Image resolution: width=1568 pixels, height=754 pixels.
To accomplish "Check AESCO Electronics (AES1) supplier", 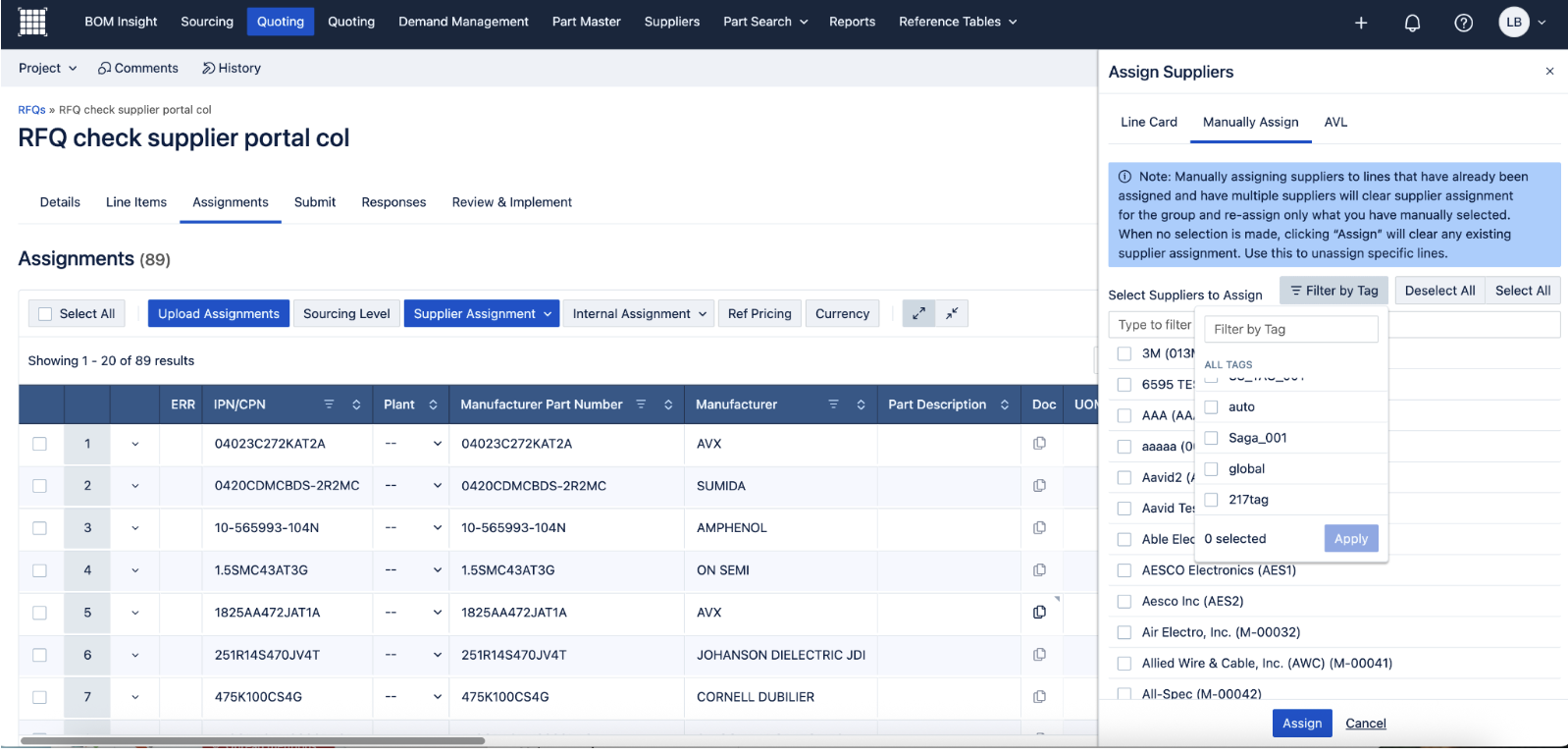I will [x=1124, y=570].
